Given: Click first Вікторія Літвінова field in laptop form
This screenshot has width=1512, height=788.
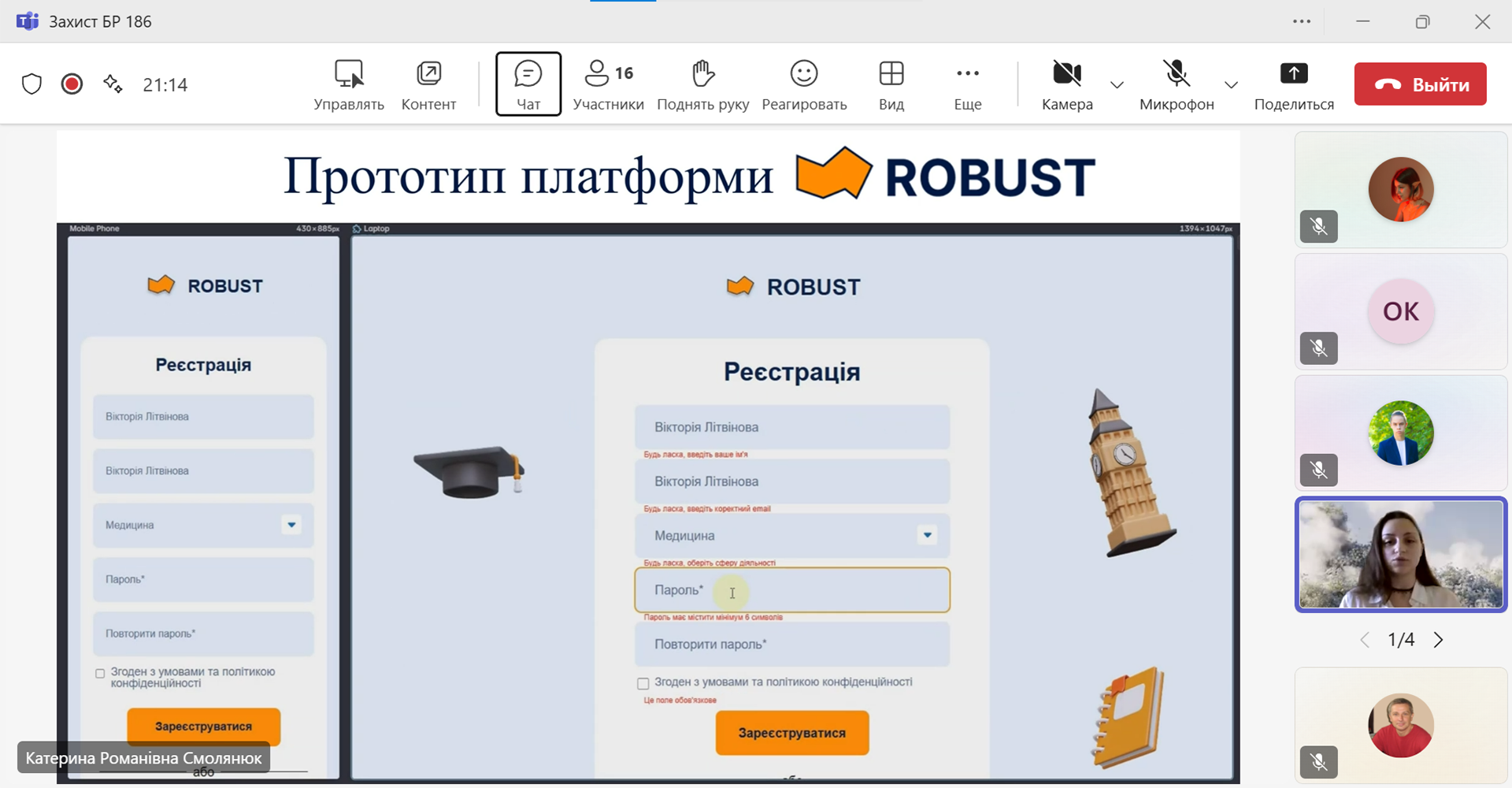Looking at the screenshot, I should (792, 427).
